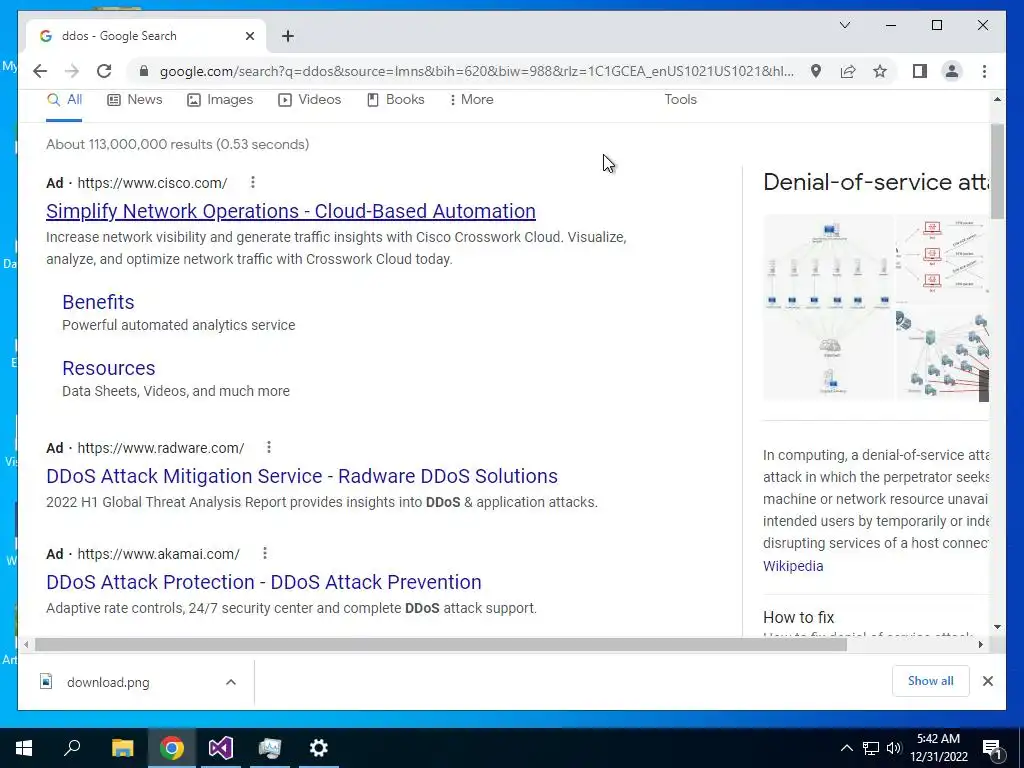Screen dimensions: 1024x768
Task: Click the Chrome taskbar icon
Action: tap(172, 748)
